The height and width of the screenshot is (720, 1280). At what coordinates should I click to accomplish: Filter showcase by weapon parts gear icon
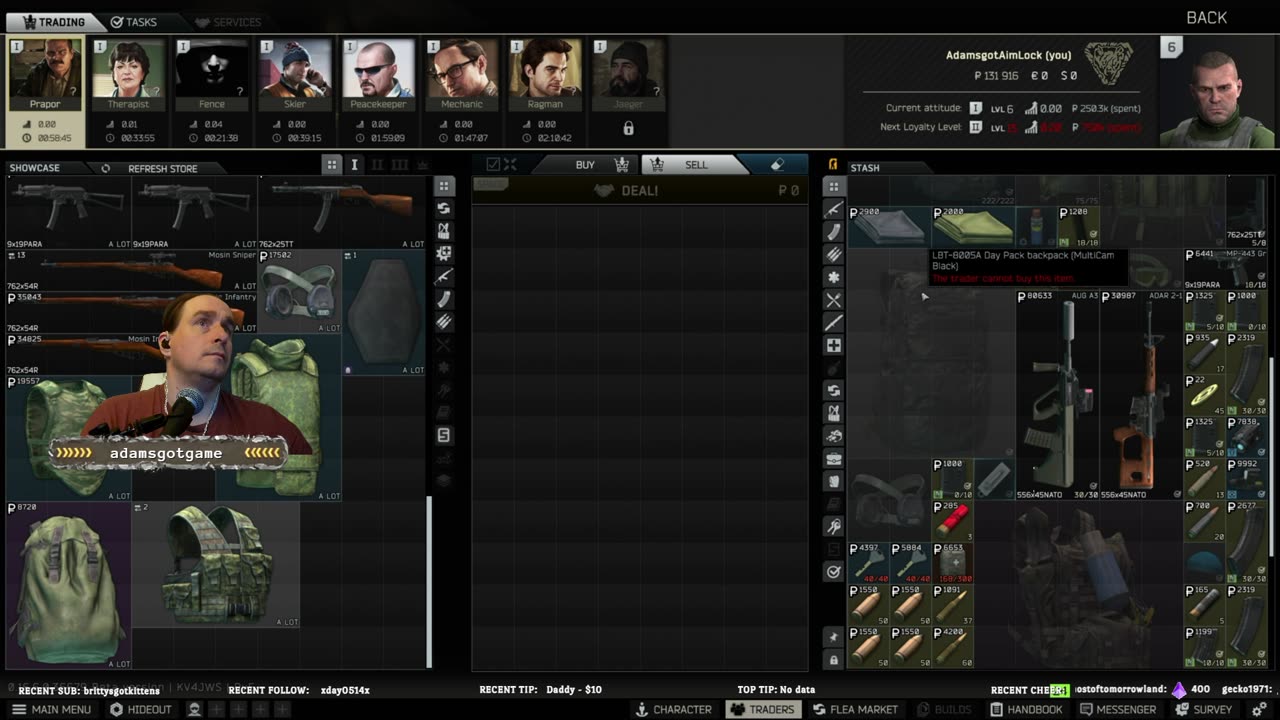coord(444,254)
